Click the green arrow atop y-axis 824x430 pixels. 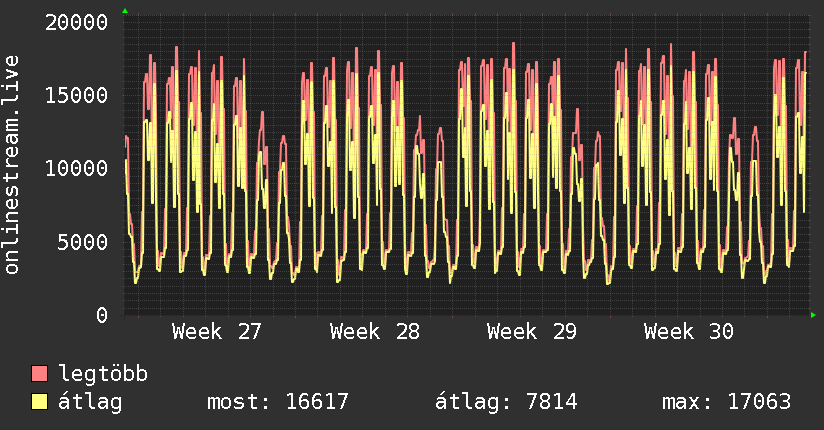coord(125,11)
